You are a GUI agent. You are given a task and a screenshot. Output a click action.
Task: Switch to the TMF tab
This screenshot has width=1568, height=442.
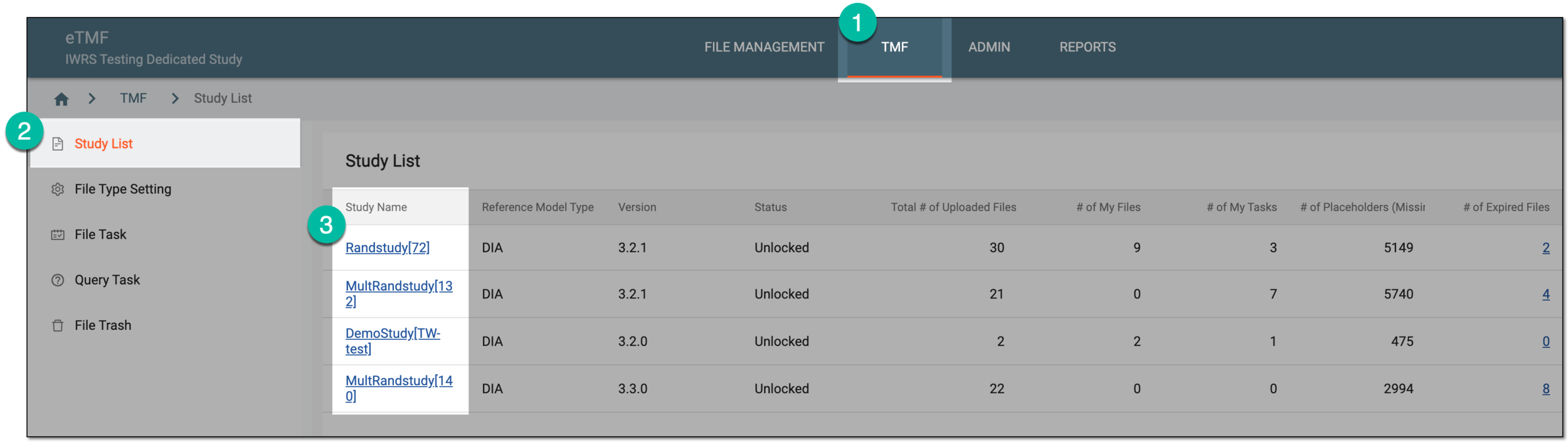point(894,47)
